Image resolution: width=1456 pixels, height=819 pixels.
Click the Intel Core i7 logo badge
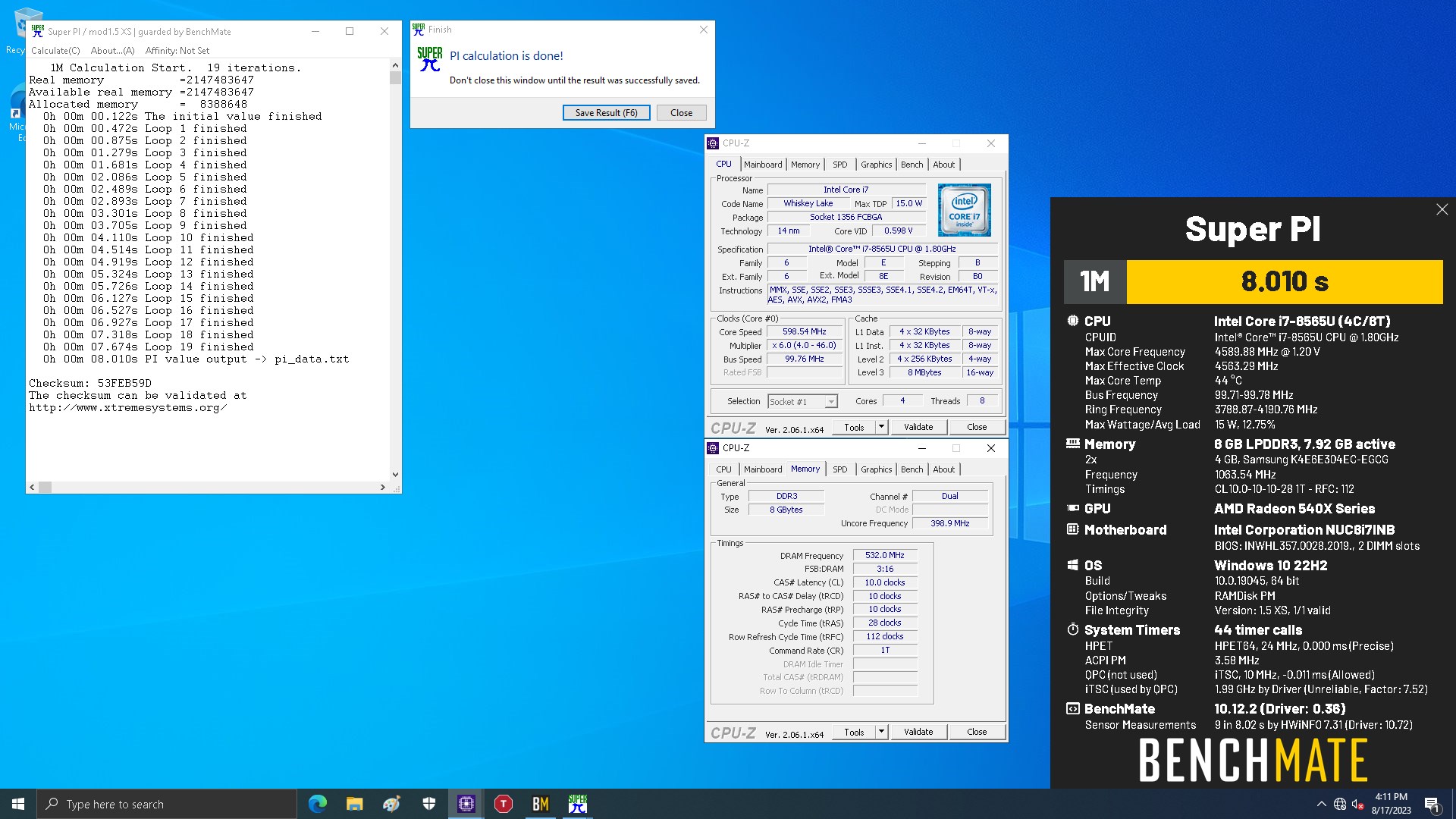coord(964,209)
